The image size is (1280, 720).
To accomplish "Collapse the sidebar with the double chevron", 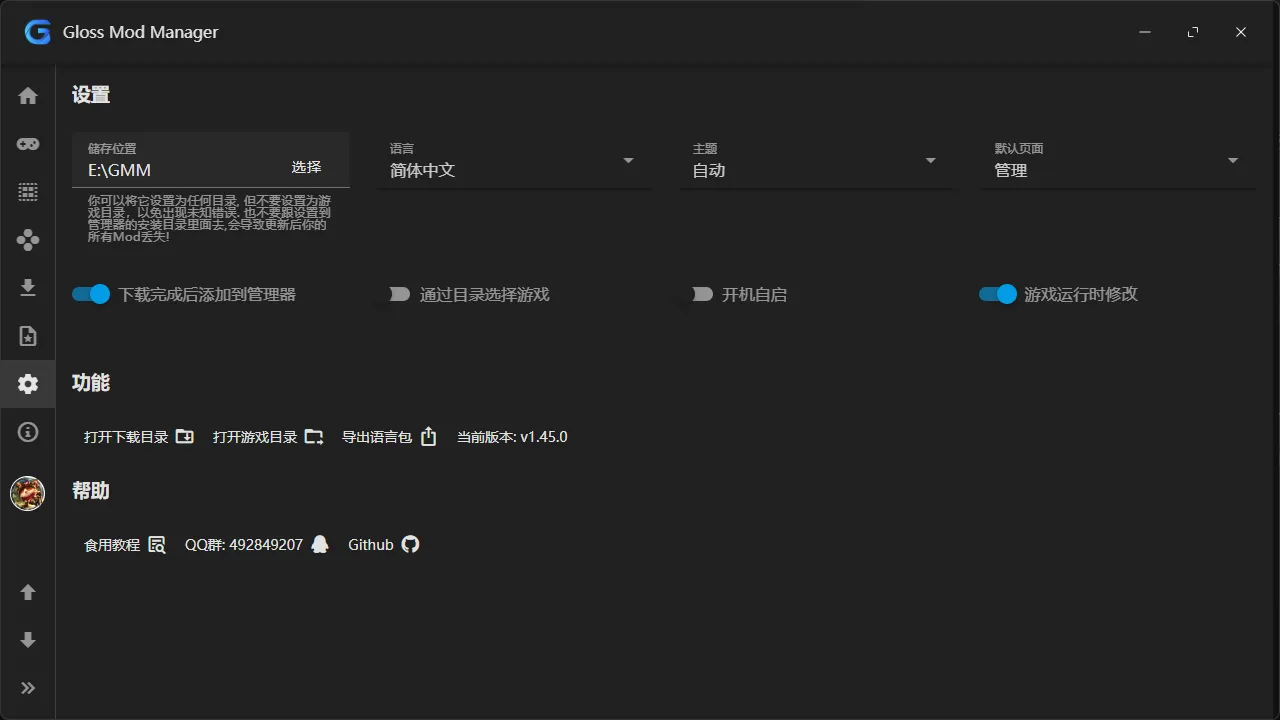I will [27, 687].
